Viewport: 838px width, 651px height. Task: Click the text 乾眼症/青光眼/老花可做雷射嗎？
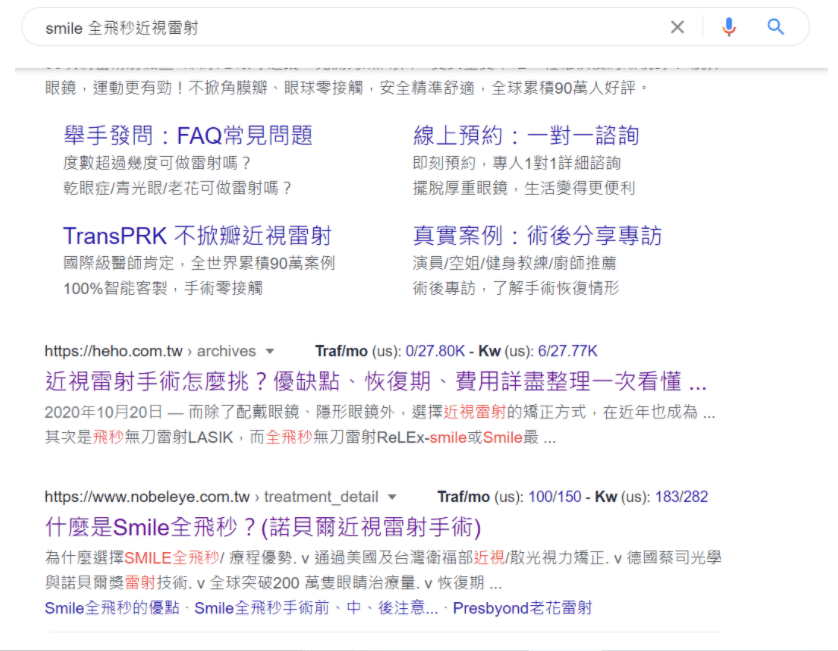click(178, 188)
